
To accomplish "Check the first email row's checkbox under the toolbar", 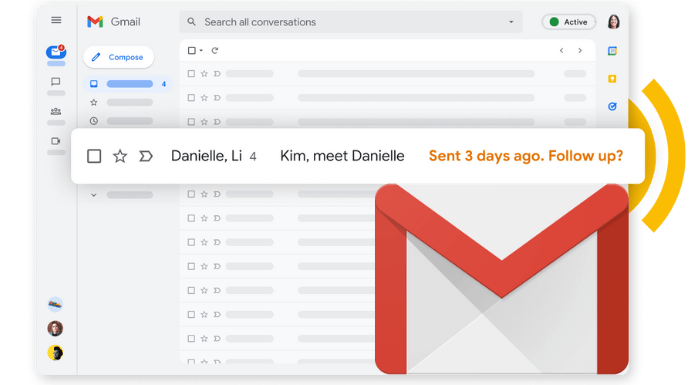I will click(191, 74).
